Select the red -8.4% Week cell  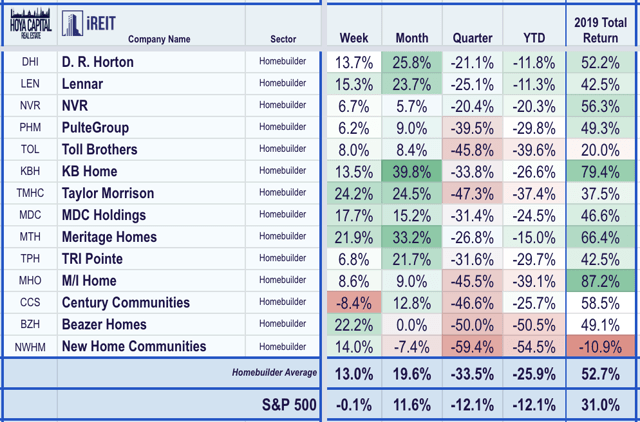click(354, 303)
